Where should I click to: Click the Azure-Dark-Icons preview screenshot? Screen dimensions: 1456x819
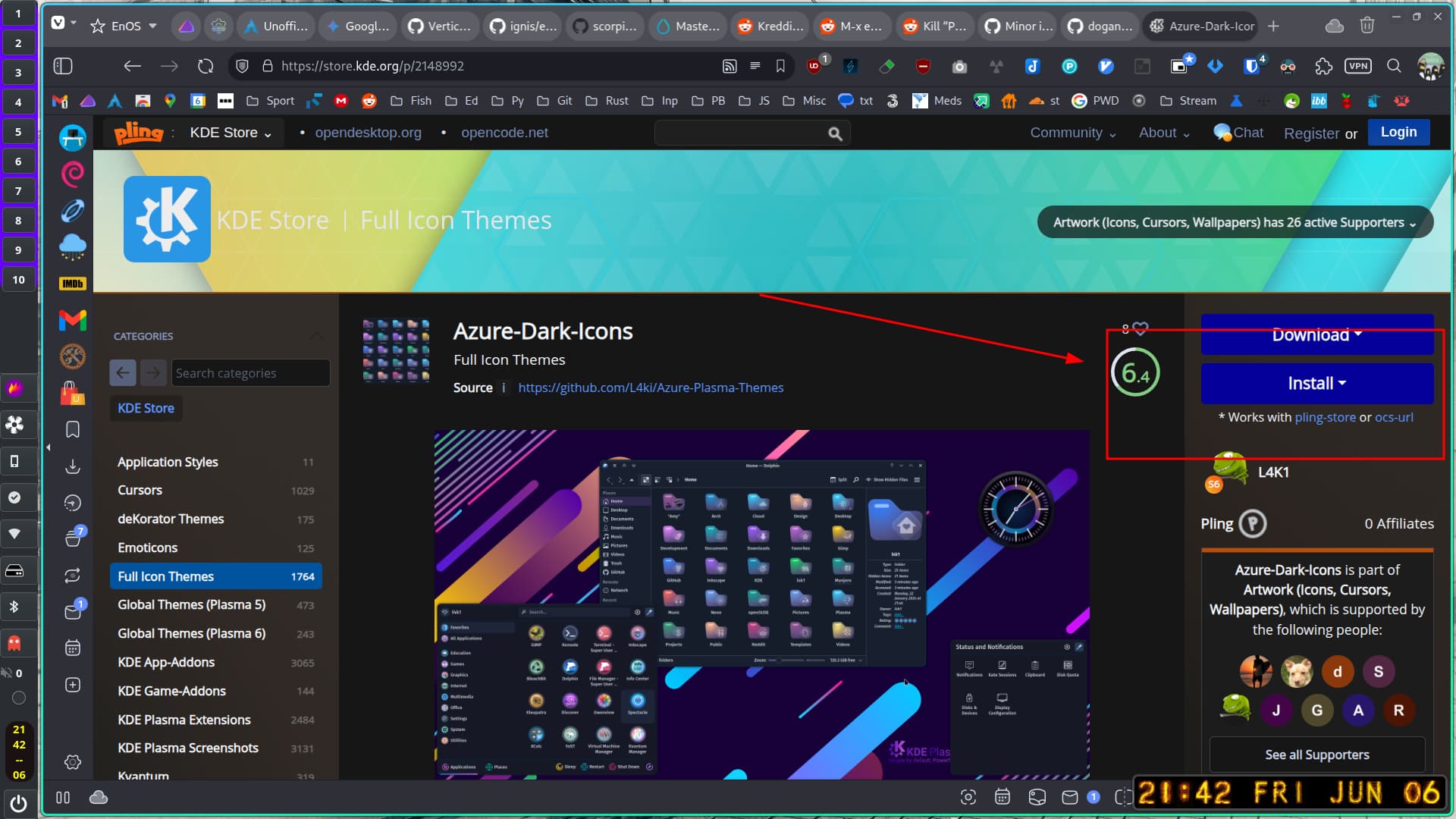[x=761, y=604]
